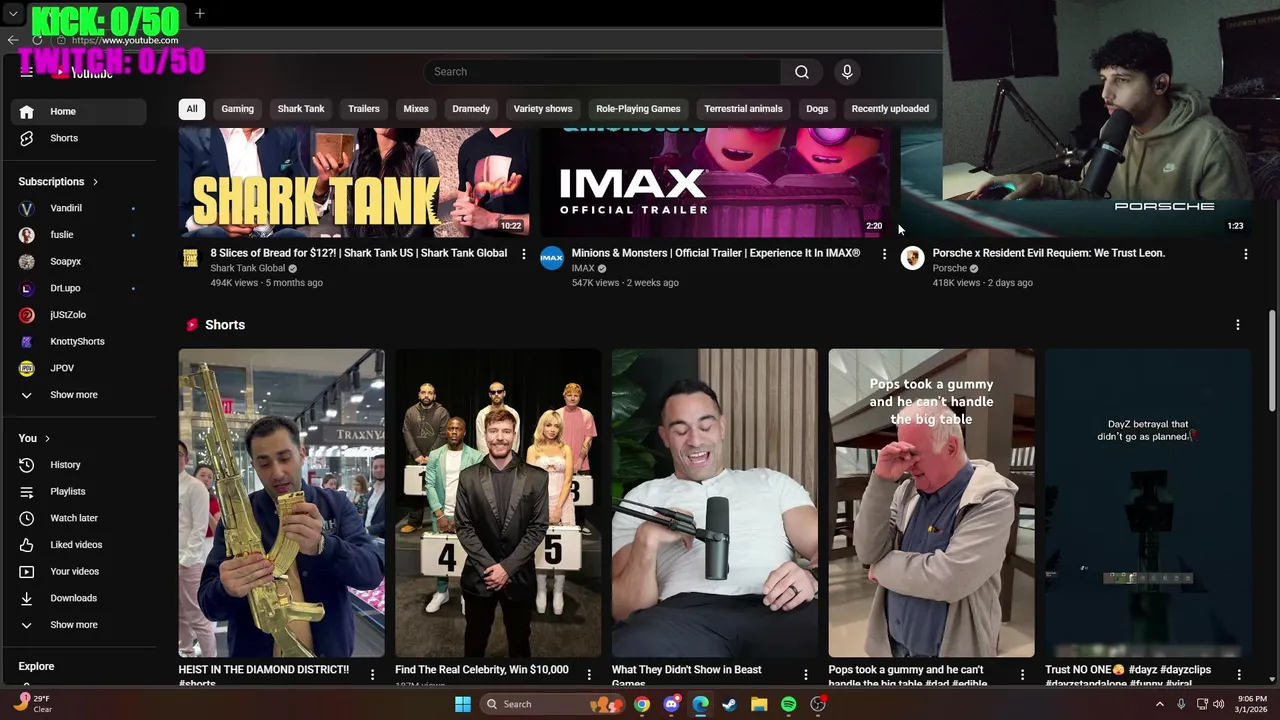This screenshot has width=1280, height=720.
Task: Select the All filter chip
Action: [192, 109]
